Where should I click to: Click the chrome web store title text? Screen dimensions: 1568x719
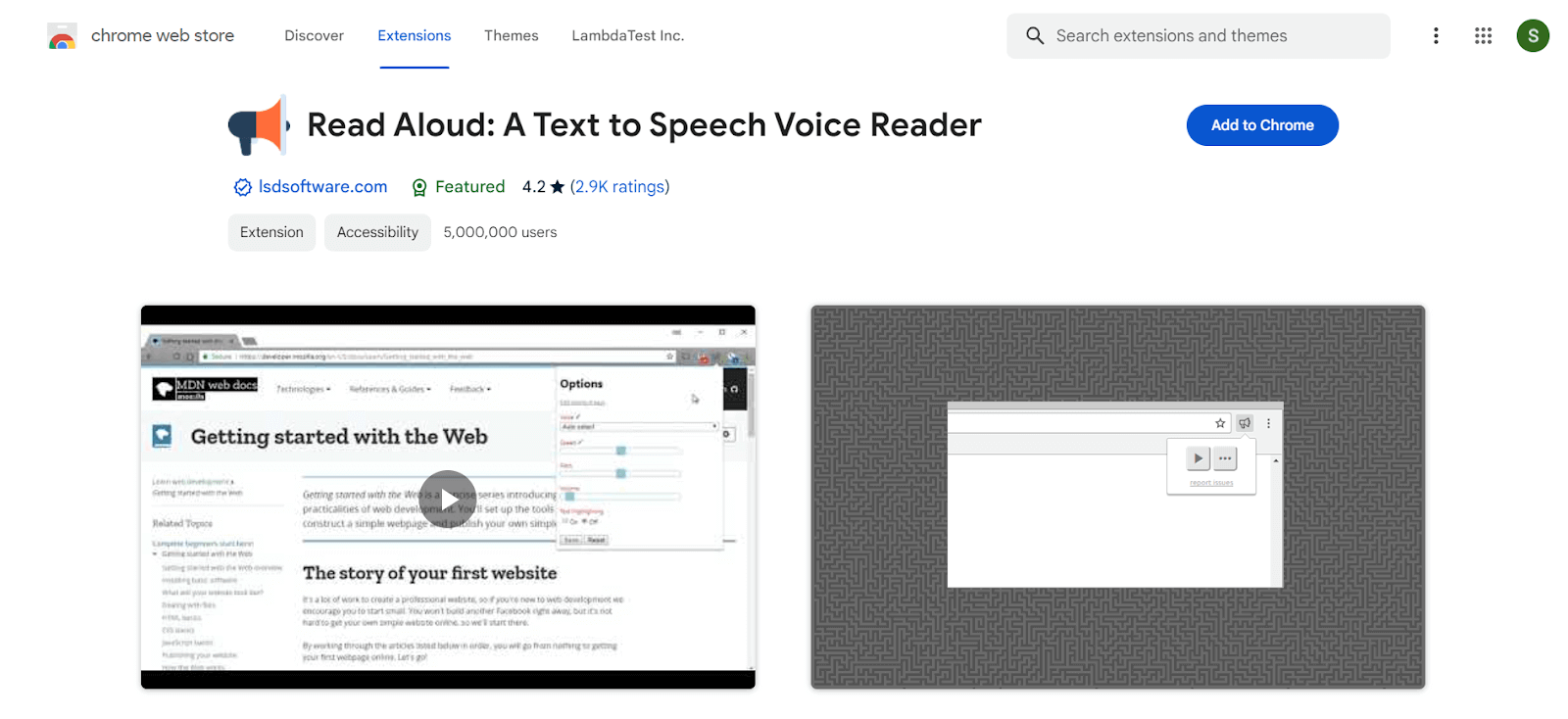pos(163,35)
